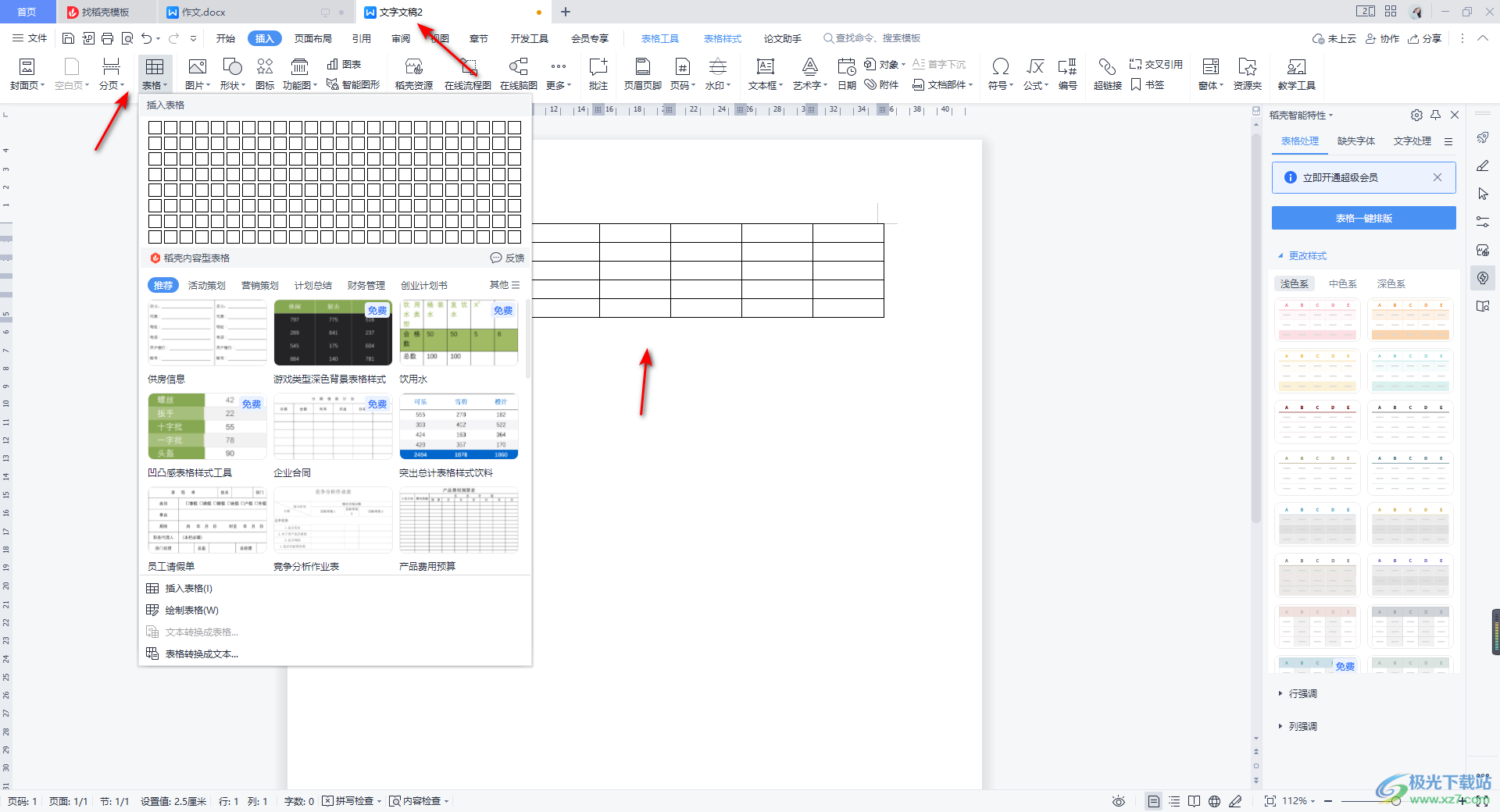Open 稻壳资源 resources

[414, 75]
